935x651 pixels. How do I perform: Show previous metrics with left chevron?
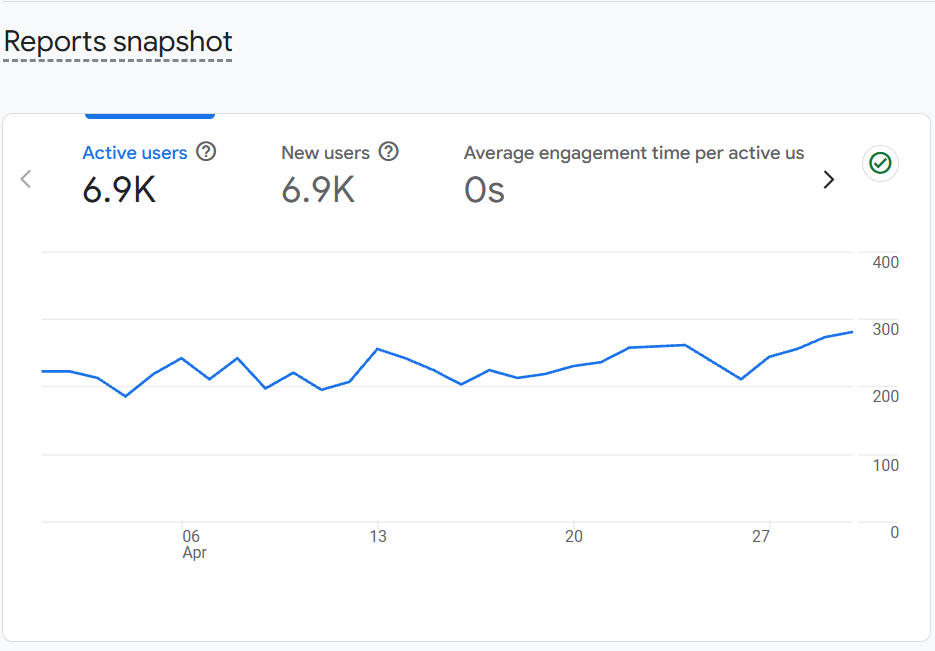pos(26,179)
